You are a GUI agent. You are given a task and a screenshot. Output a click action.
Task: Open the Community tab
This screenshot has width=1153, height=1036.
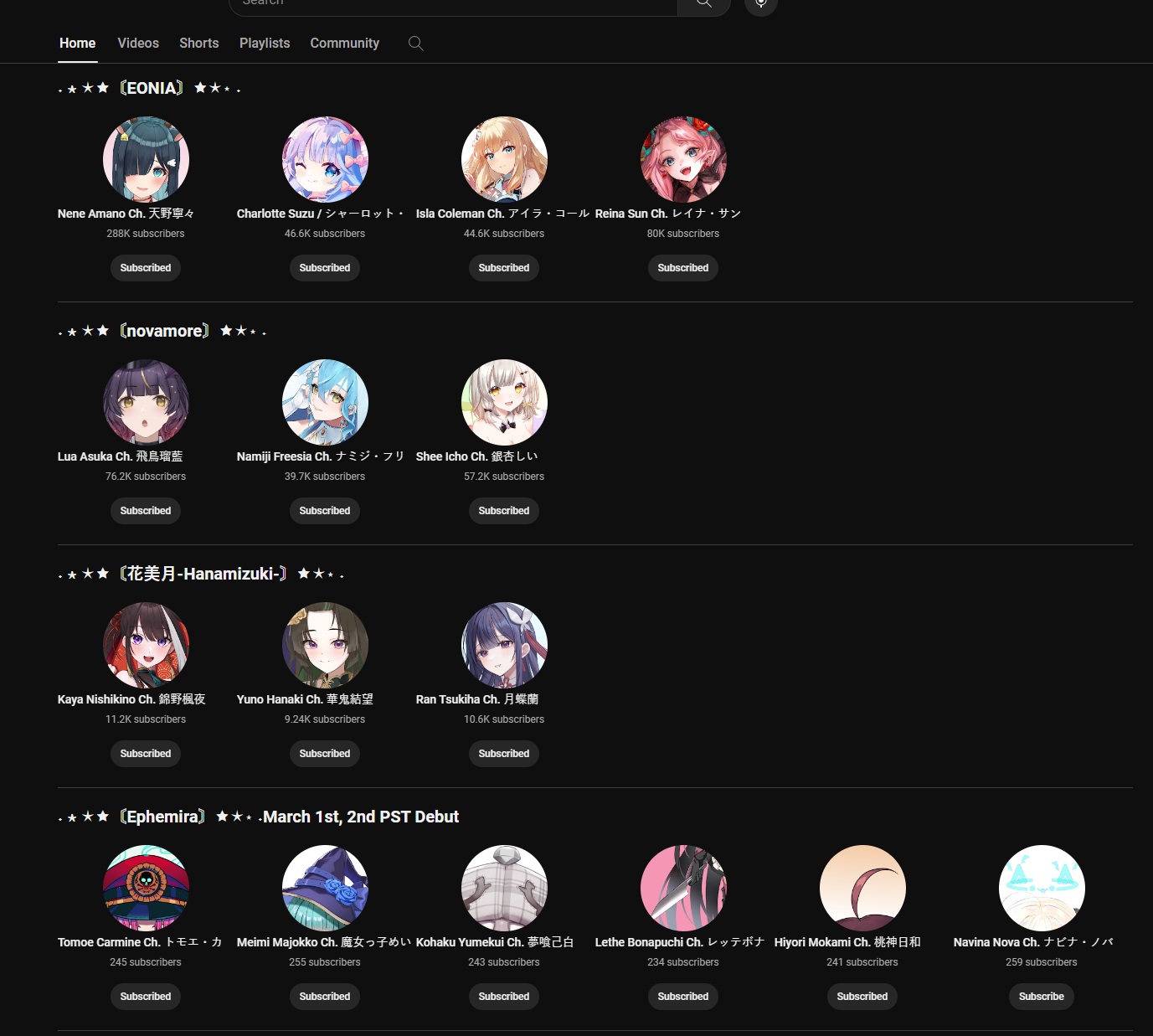pyautogui.click(x=345, y=44)
